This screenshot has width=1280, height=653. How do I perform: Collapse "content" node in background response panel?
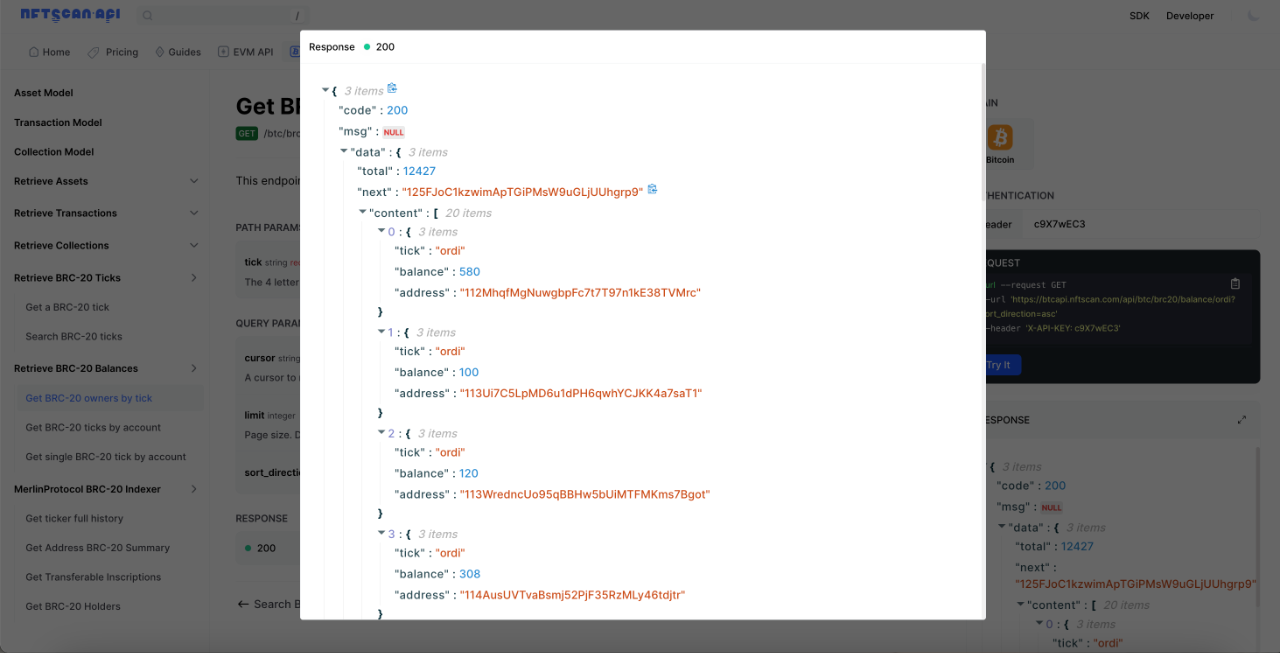(1020, 605)
